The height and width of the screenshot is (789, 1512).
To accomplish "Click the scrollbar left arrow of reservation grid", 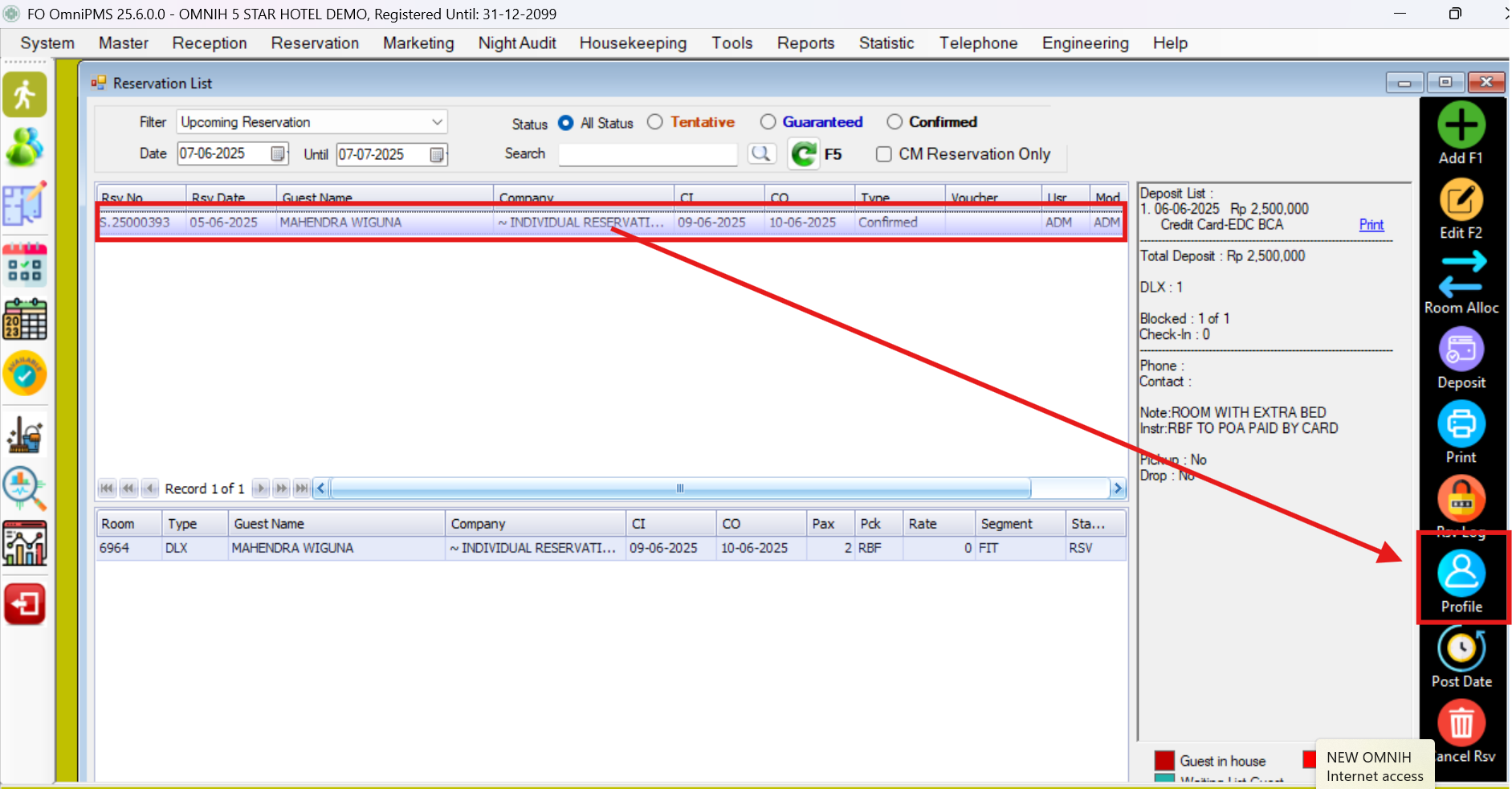I will click(x=320, y=488).
